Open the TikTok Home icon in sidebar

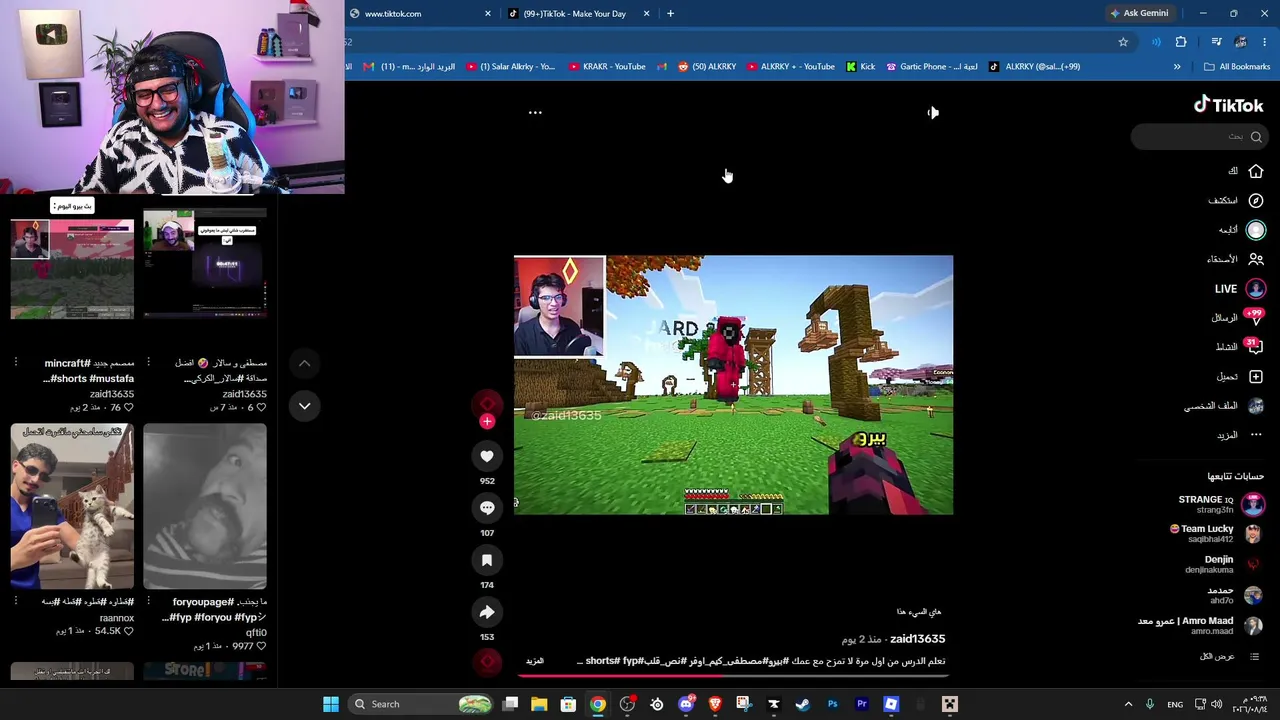[x=1255, y=171]
